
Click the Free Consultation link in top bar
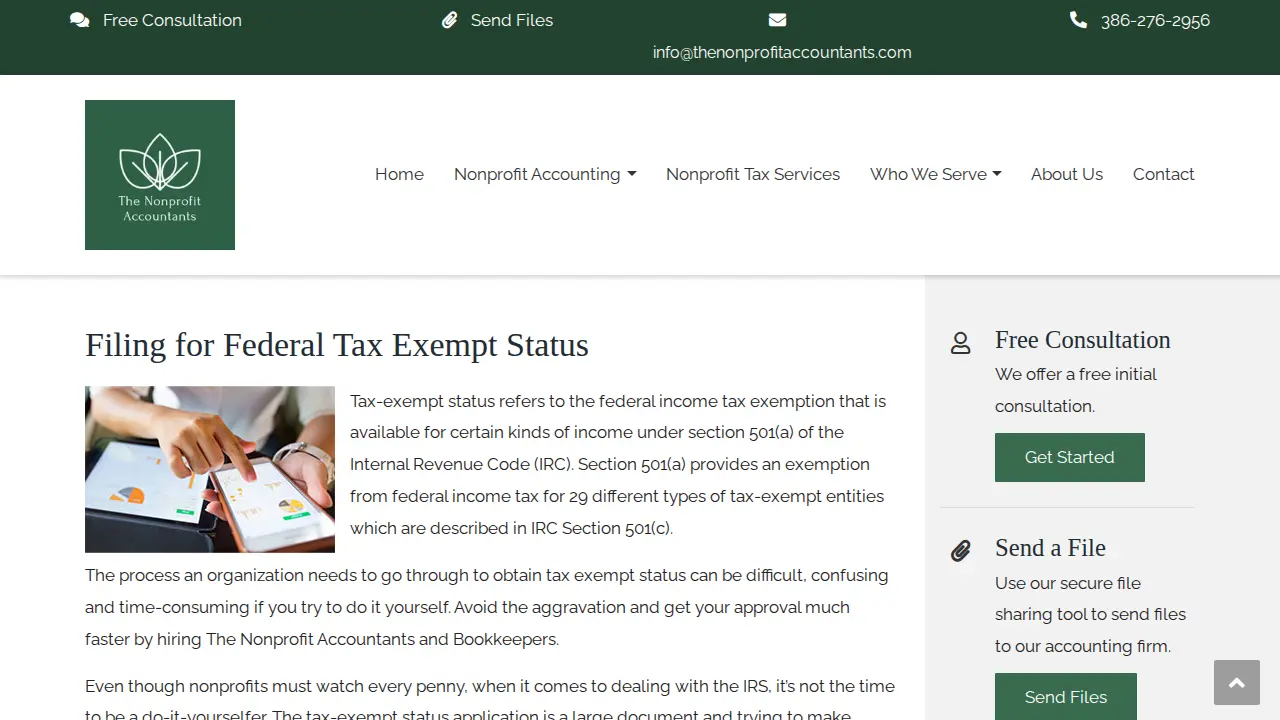coord(172,20)
